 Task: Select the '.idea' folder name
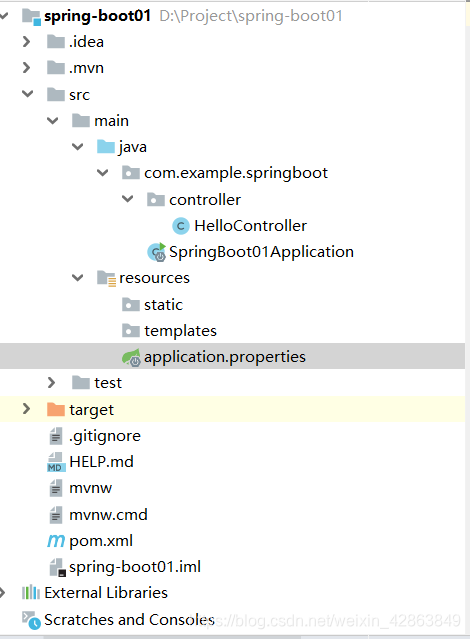point(86,42)
